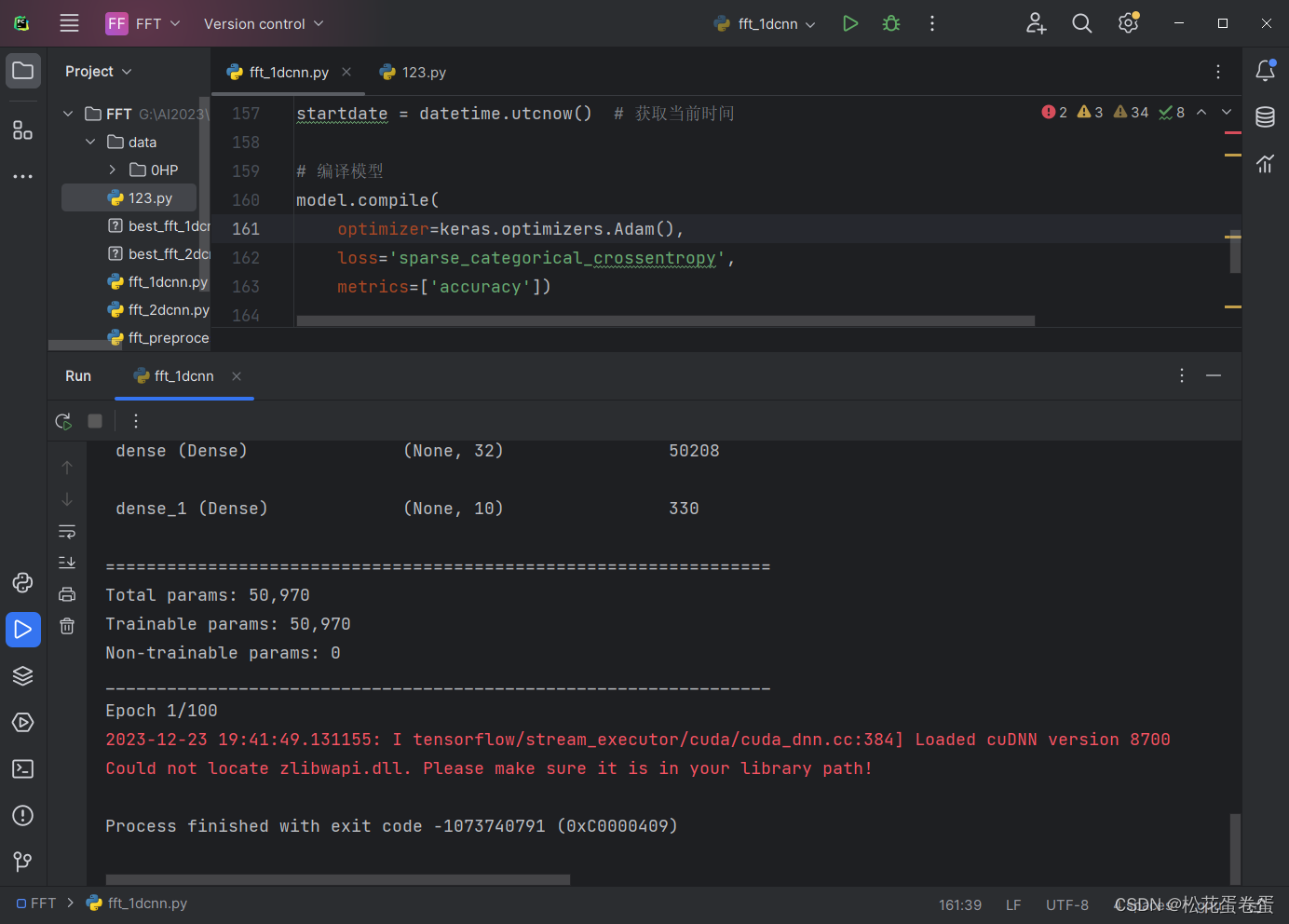Open the Version control menu

tap(263, 23)
